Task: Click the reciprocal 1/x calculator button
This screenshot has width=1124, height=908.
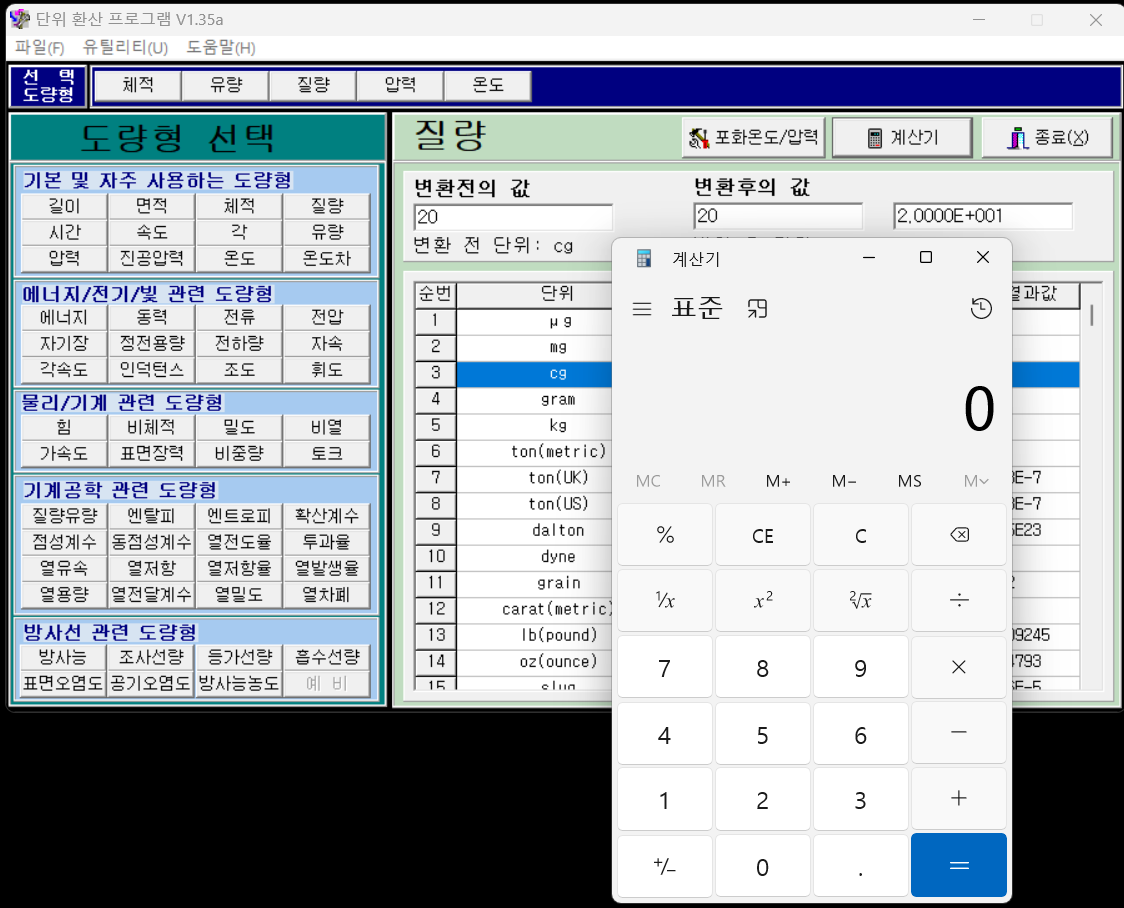Action: click(664, 601)
